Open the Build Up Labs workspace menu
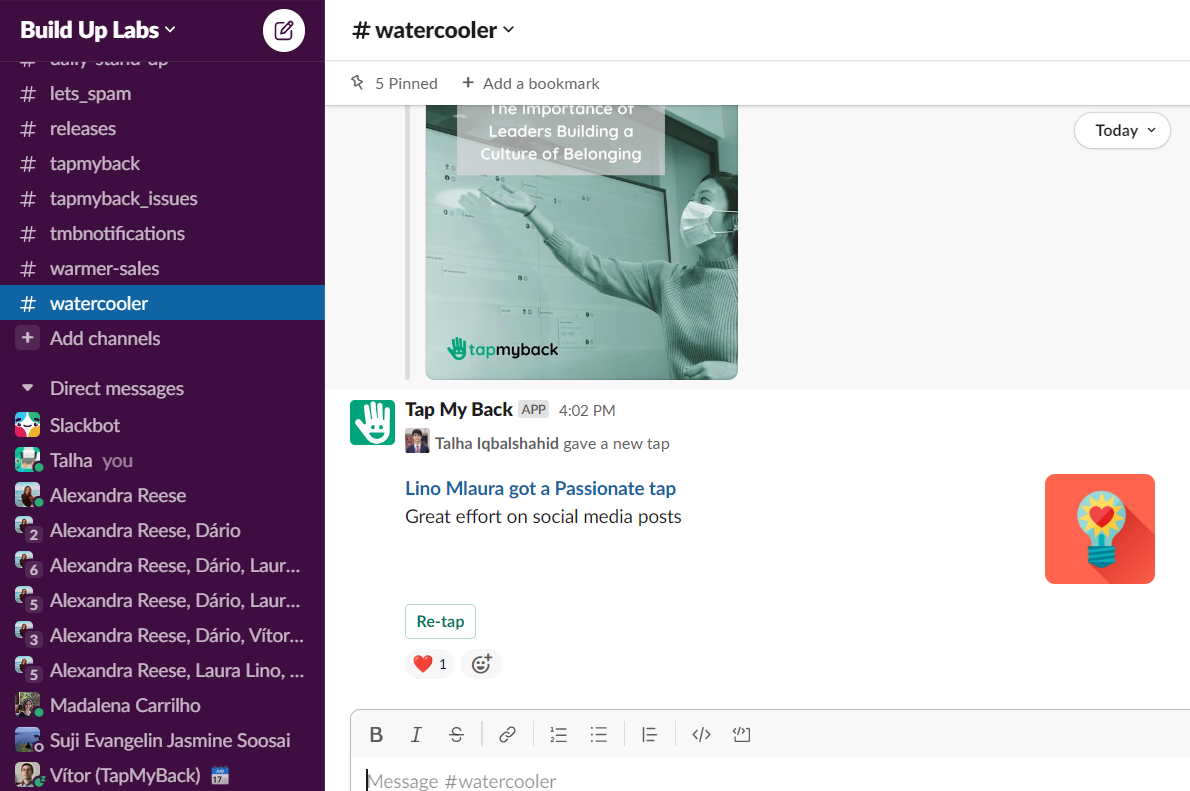The height and width of the screenshot is (791, 1190). pos(98,30)
